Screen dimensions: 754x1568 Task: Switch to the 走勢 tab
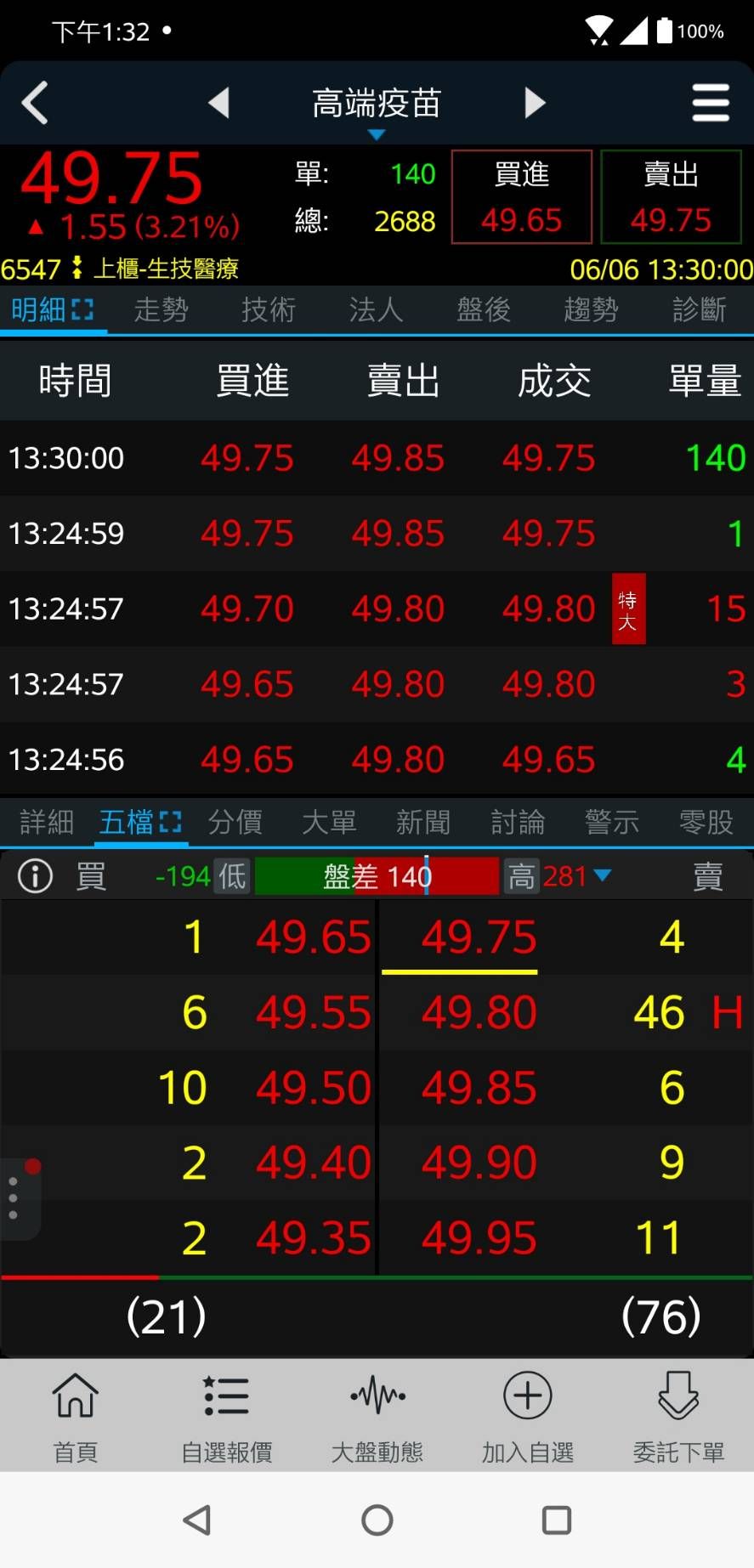[x=161, y=309]
